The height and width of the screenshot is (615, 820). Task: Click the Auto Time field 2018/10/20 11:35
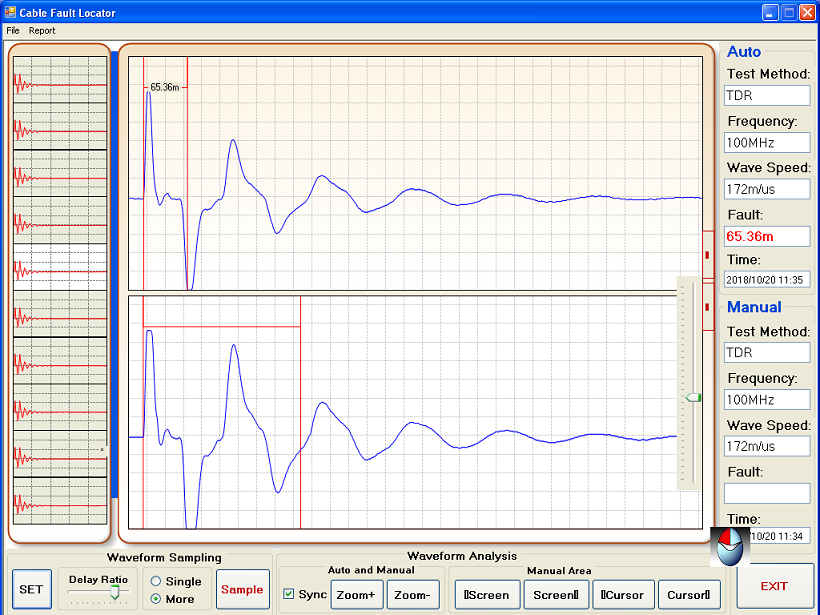[767, 280]
